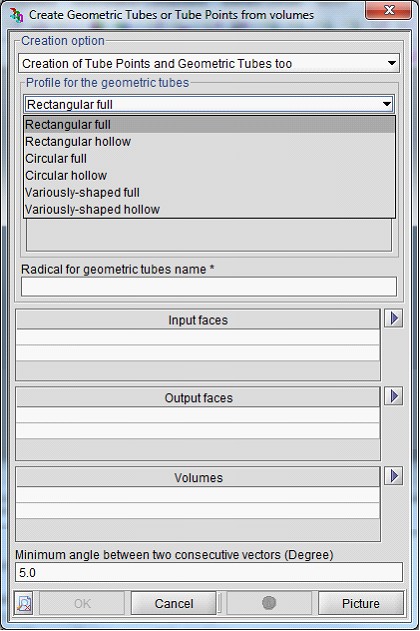The width and height of the screenshot is (420, 631).
Task: Click the minimum angle field showing 5.0
Action: coord(209,572)
